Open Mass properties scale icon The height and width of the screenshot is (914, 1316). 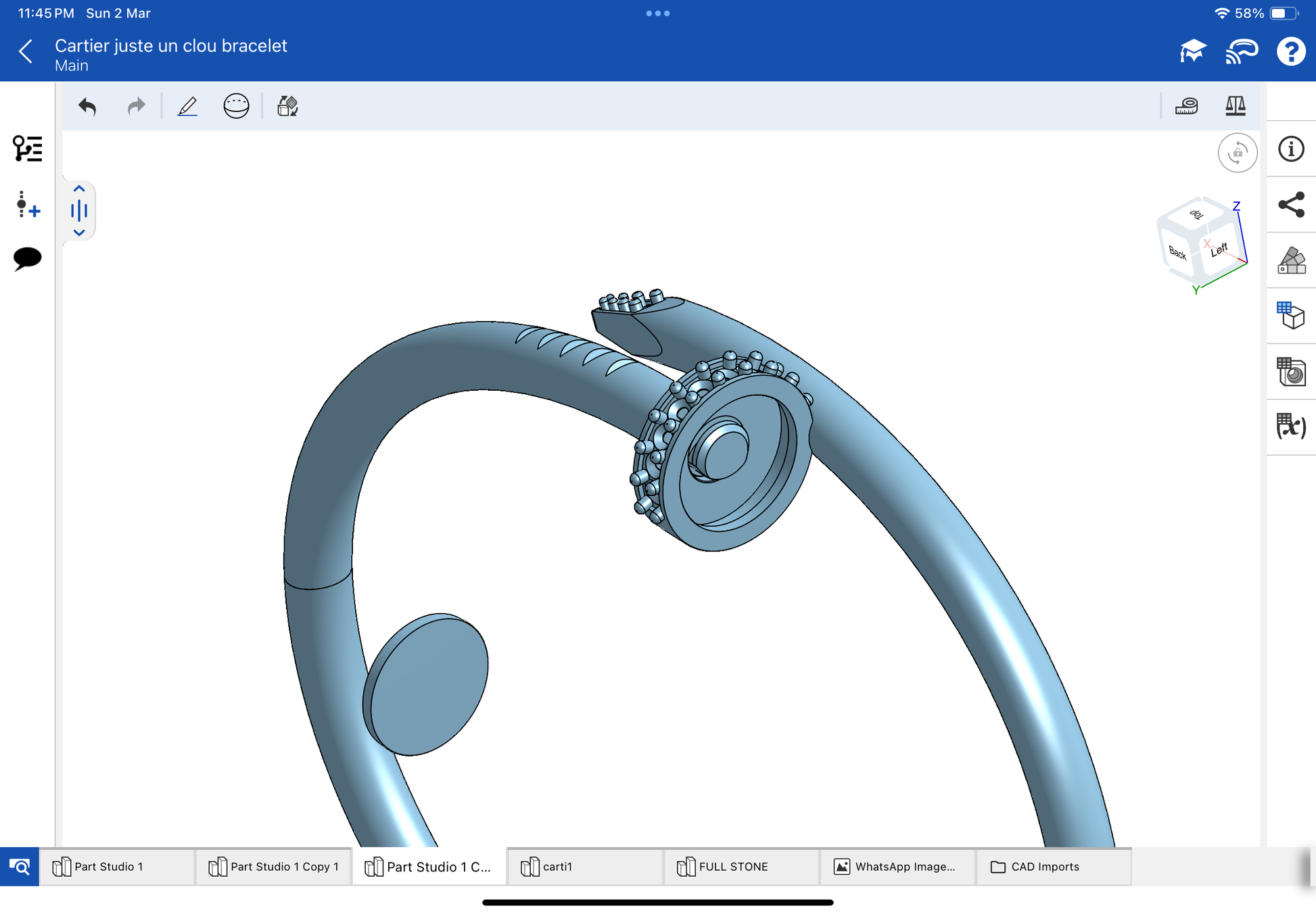point(1235,106)
